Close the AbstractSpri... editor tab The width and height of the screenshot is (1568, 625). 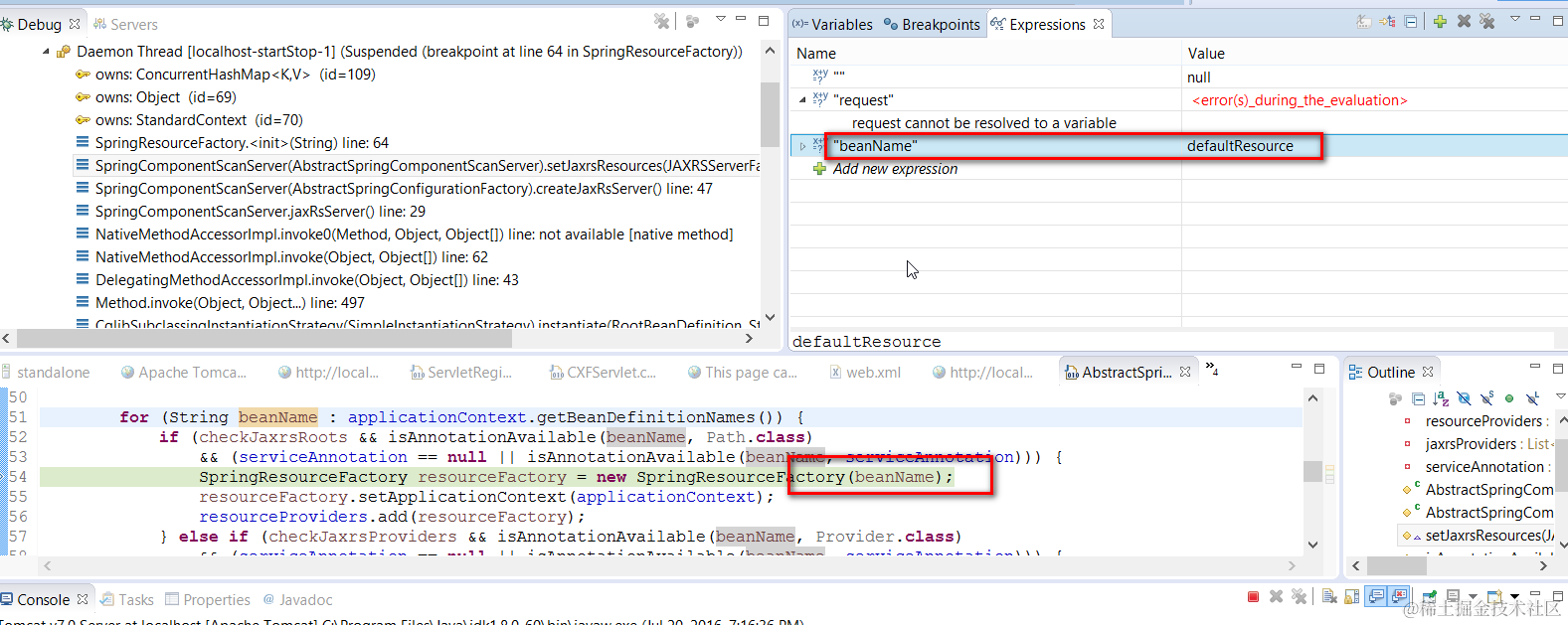tap(1185, 372)
